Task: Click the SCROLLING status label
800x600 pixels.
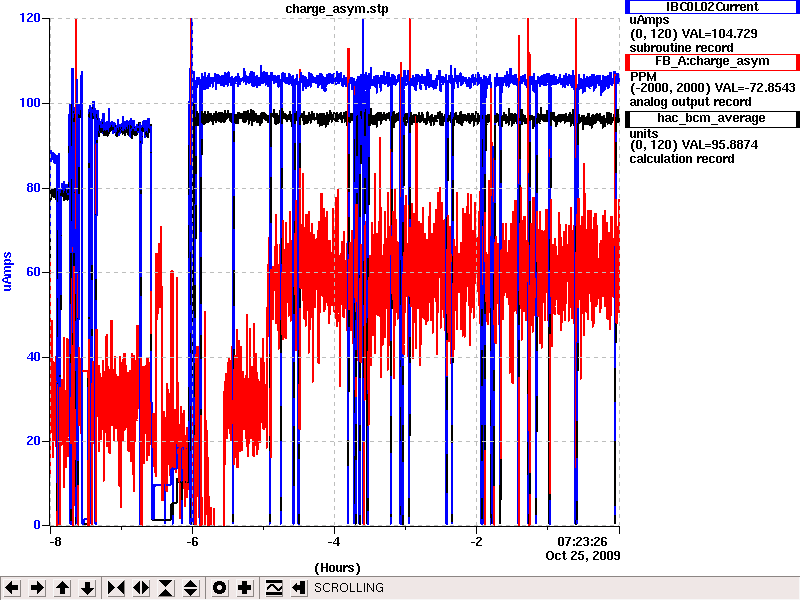Action: pos(349,588)
